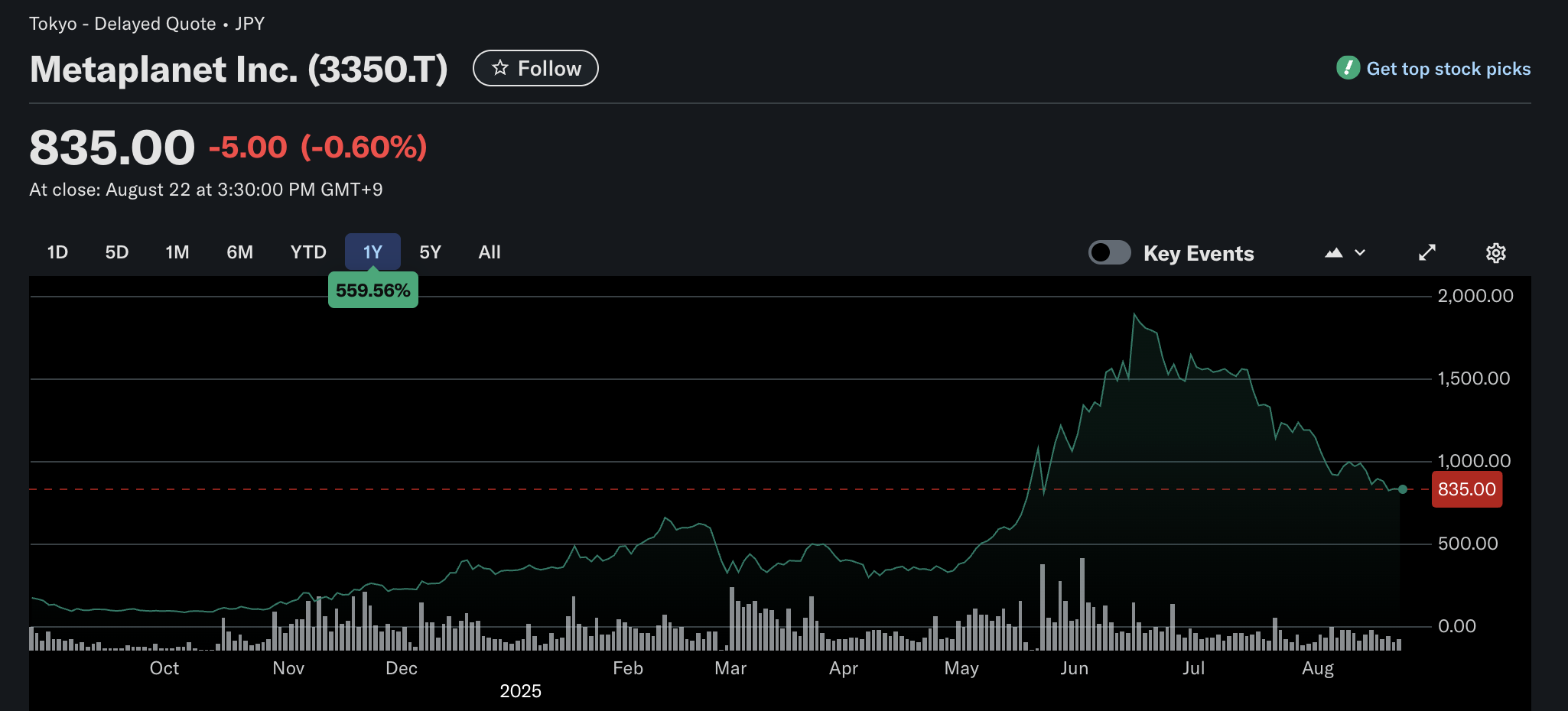Switch to the 5Y time range tab

(430, 252)
